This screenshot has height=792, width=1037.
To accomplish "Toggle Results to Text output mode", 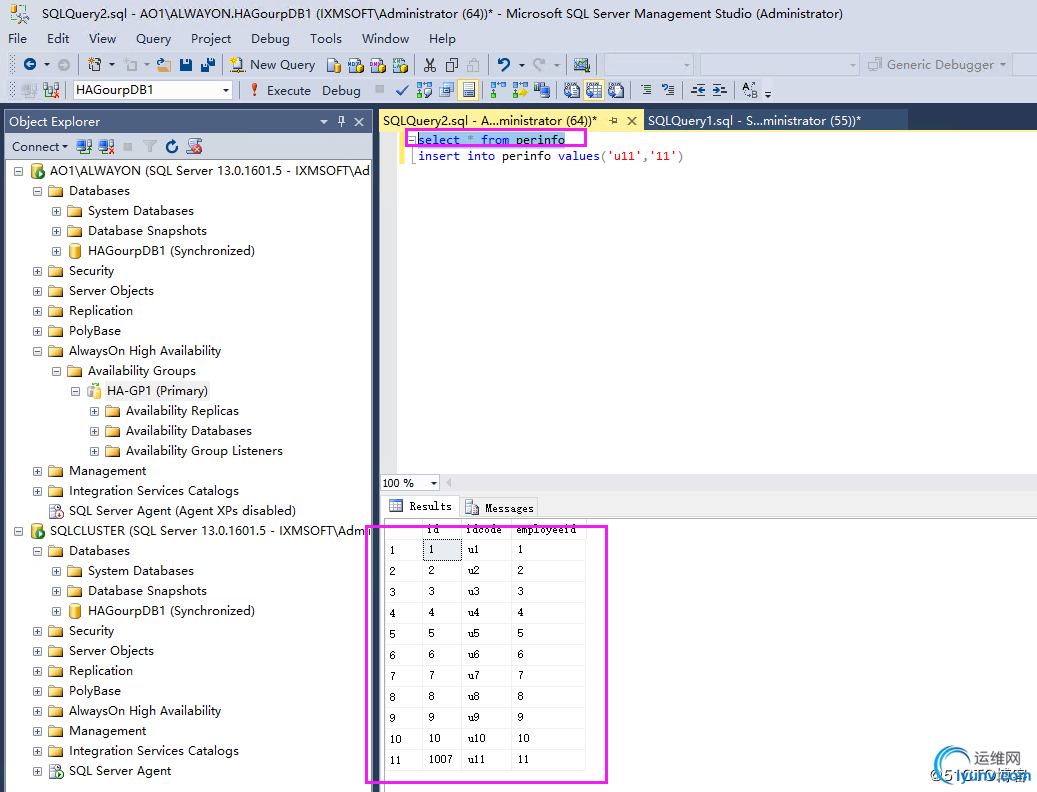I will [x=571, y=90].
